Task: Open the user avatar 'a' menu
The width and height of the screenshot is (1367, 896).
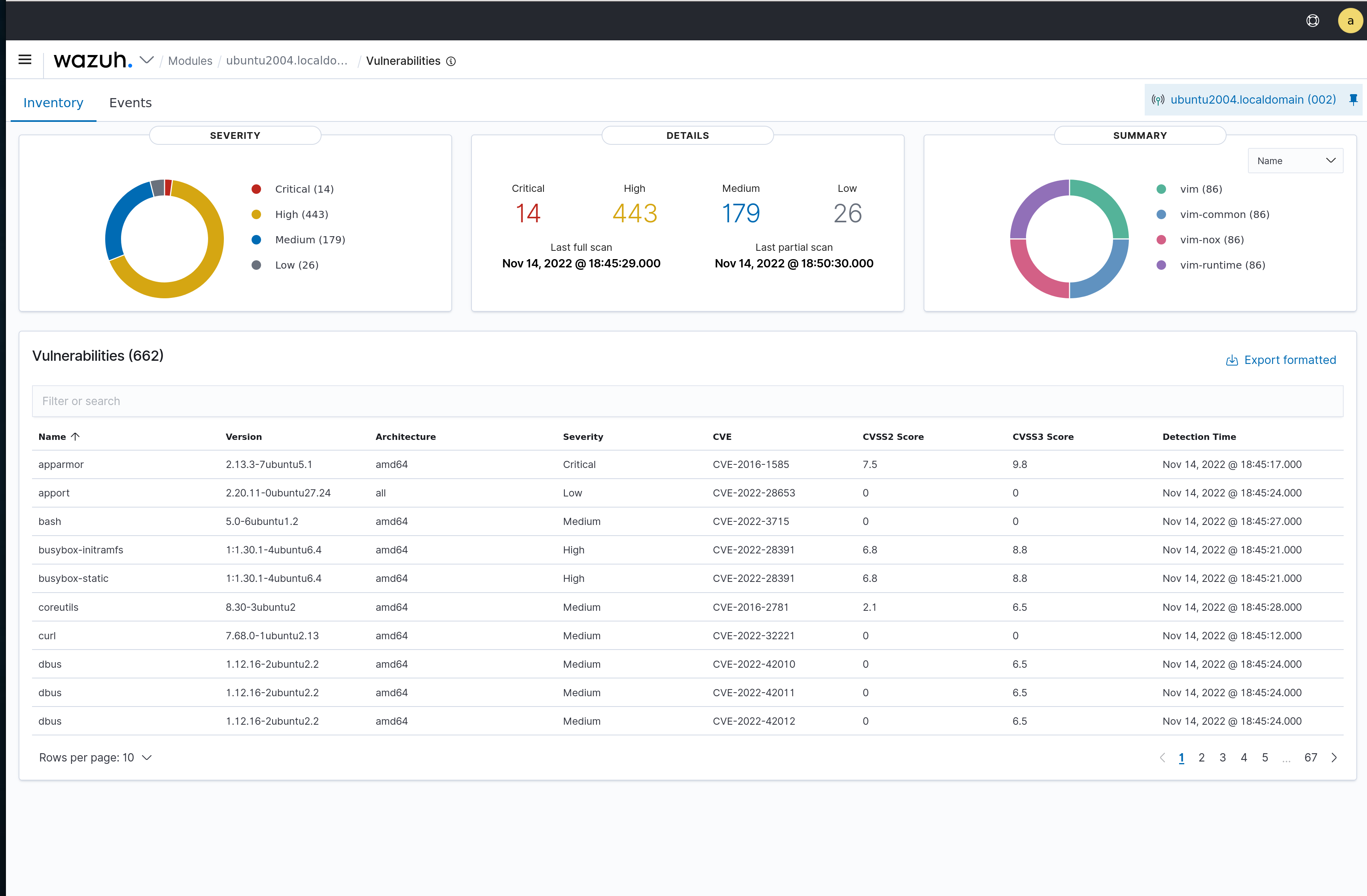Action: 1350,21
